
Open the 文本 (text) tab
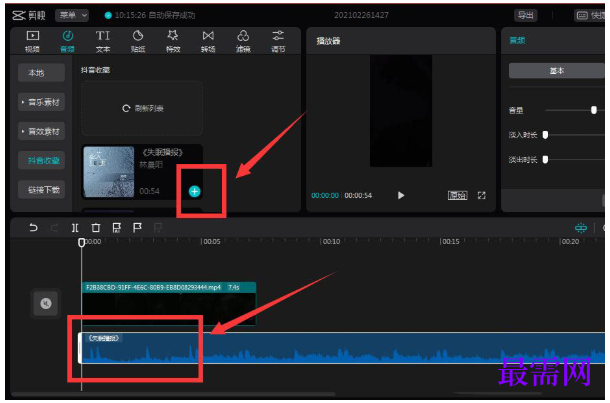[x=103, y=42]
